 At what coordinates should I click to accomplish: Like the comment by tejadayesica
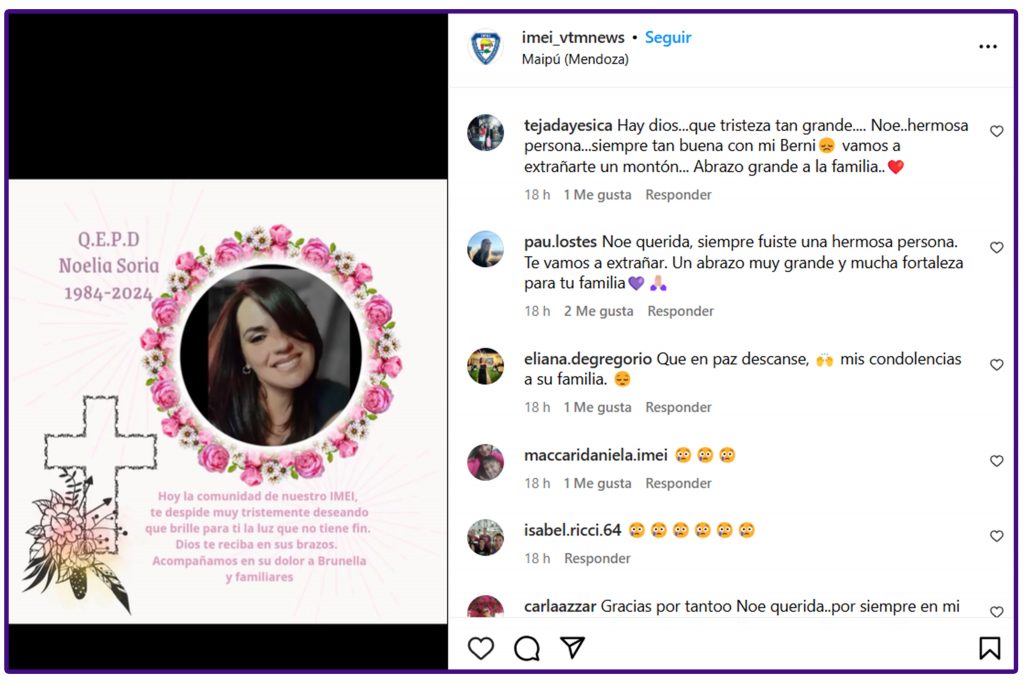(x=997, y=131)
